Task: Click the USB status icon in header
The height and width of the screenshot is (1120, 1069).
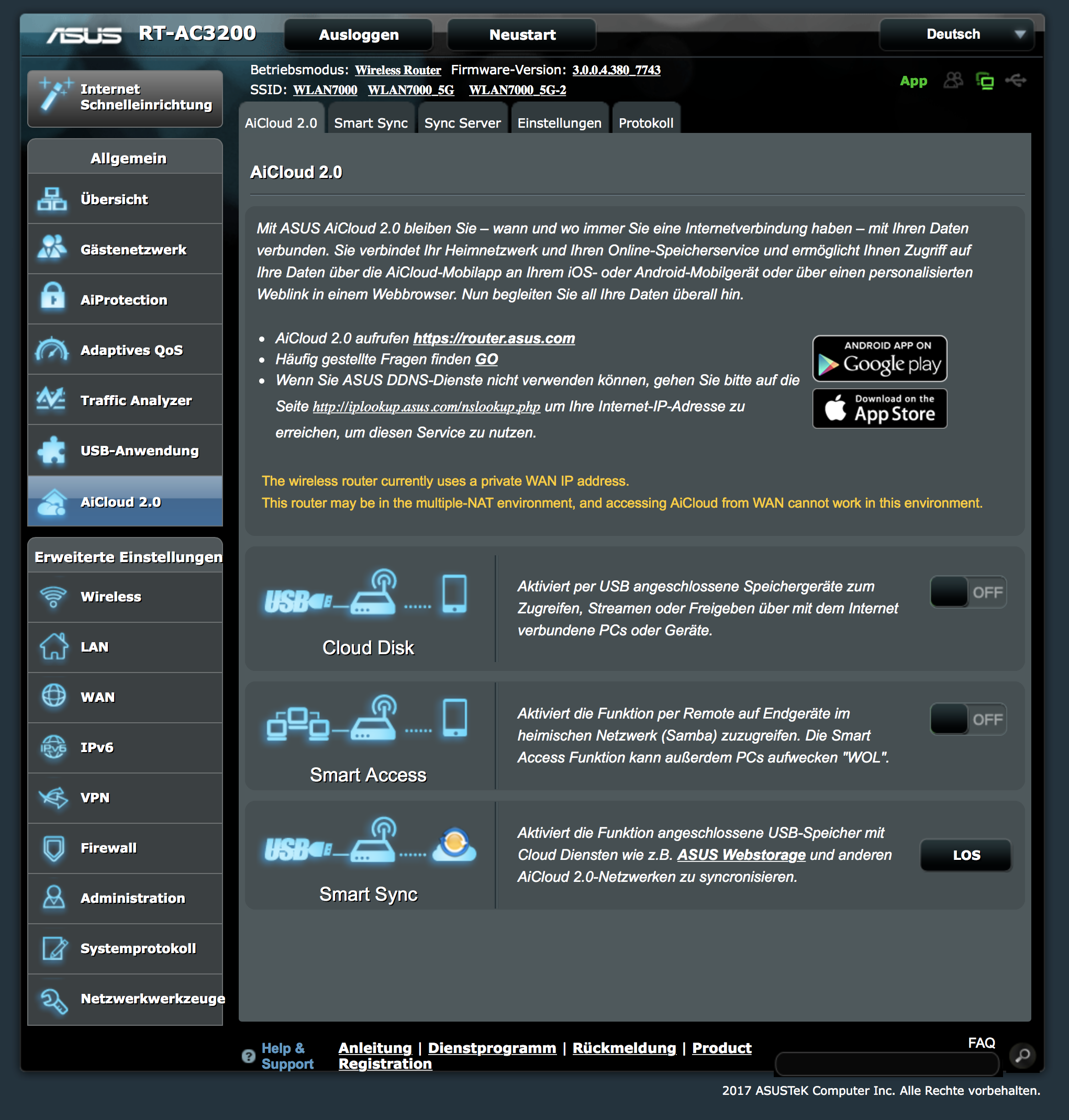Action: click(1016, 80)
